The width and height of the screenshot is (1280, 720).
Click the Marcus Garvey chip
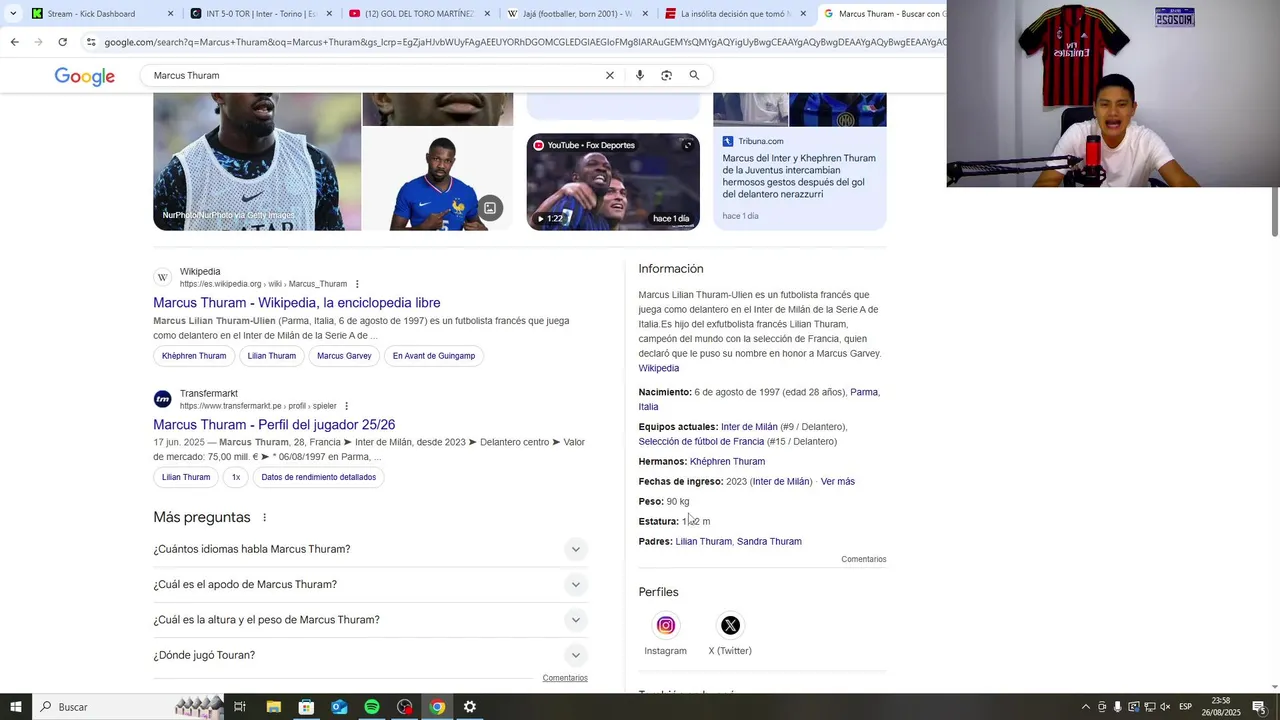click(x=344, y=356)
